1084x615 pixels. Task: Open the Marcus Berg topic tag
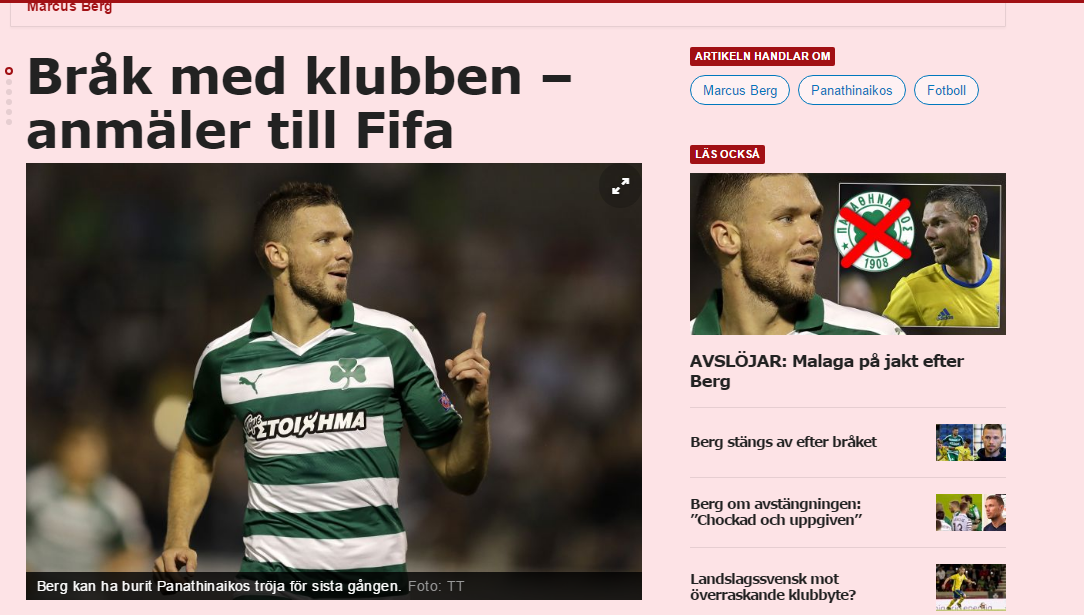point(740,91)
